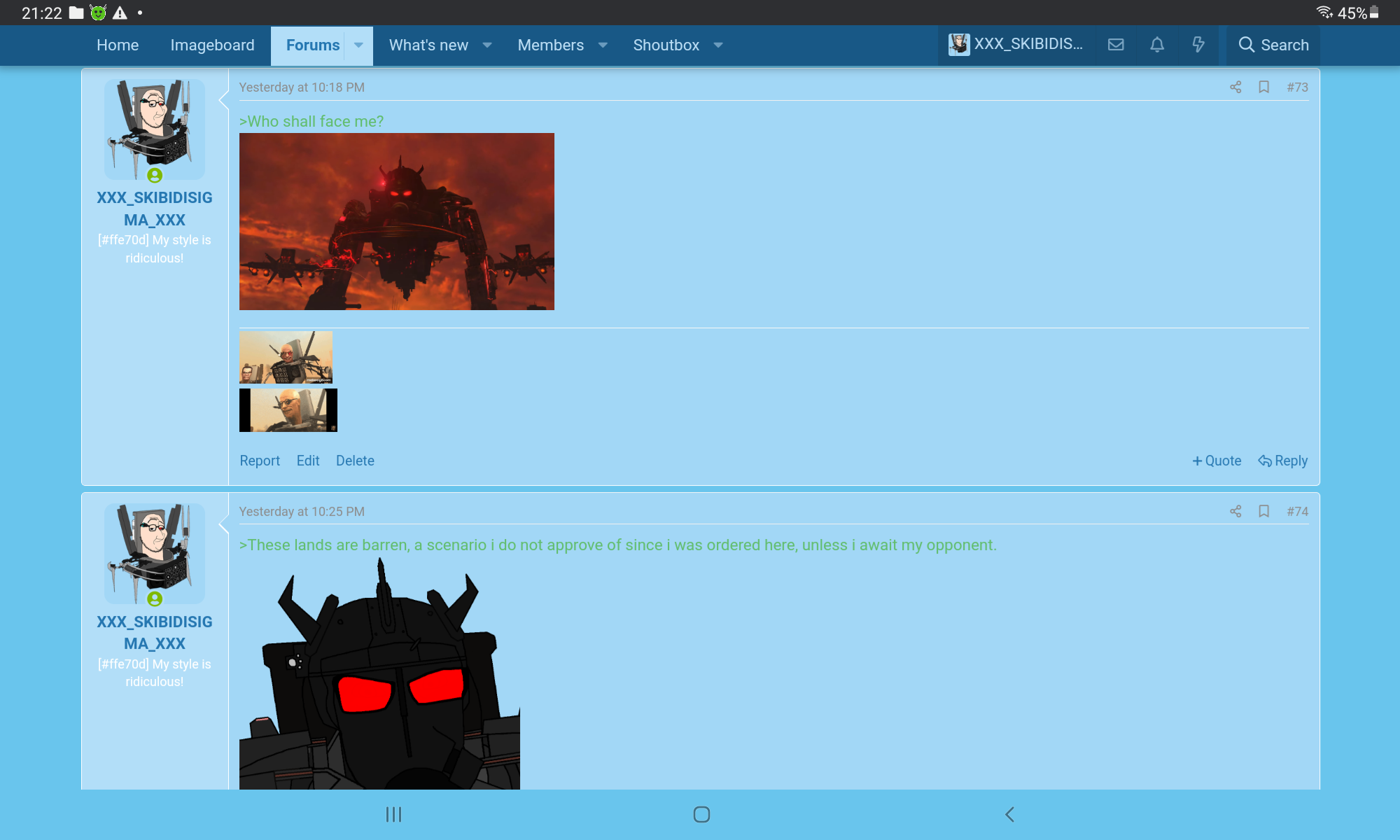Click the lightning bolt what's new icon

pyautogui.click(x=1198, y=45)
